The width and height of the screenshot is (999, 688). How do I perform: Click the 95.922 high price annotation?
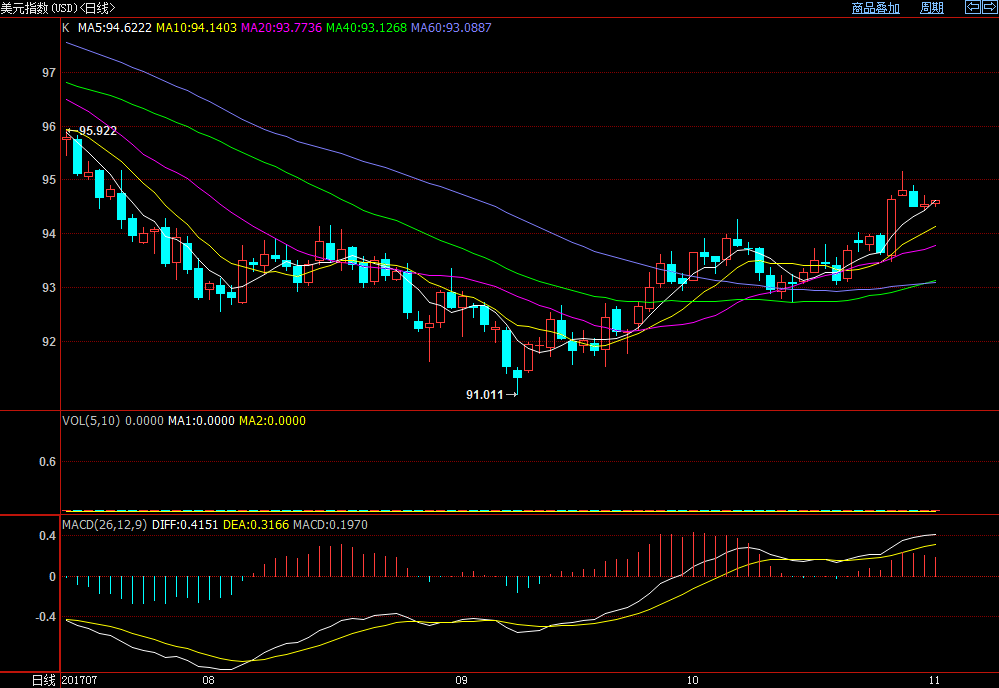(x=97, y=131)
